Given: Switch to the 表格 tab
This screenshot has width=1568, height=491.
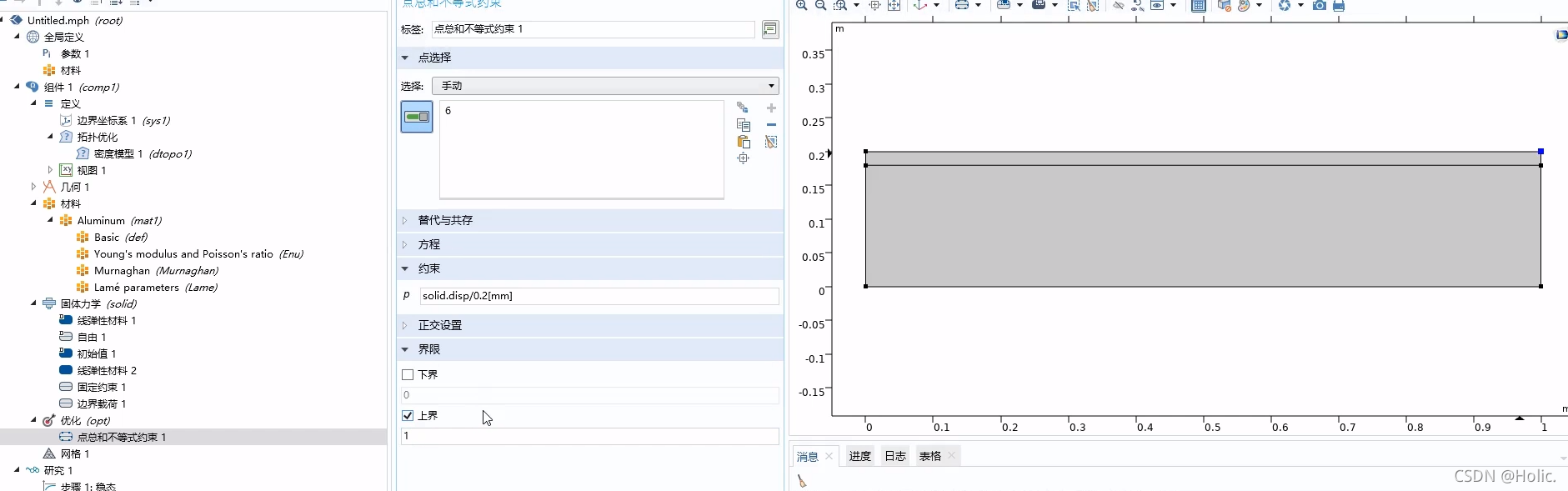Looking at the screenshot, I should (930, 456).
